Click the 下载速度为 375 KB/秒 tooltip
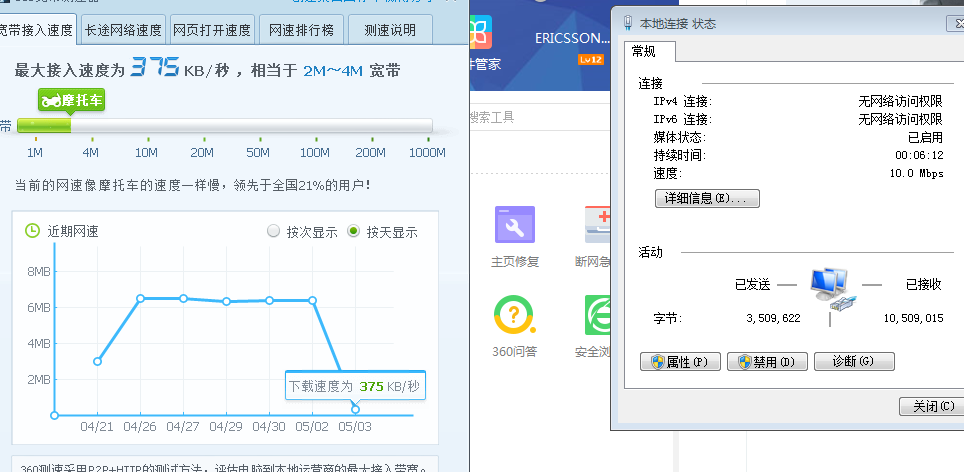Screen dimensions: 964x472 click(x=355, y=386)
